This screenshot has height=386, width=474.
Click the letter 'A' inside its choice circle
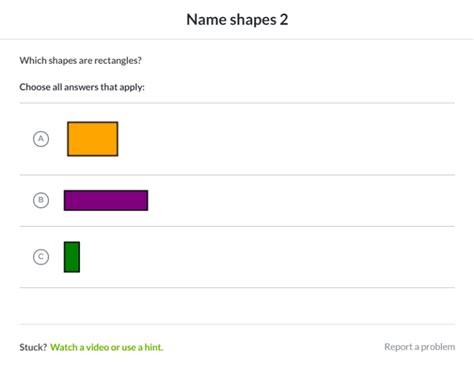[x=41, y=138]
